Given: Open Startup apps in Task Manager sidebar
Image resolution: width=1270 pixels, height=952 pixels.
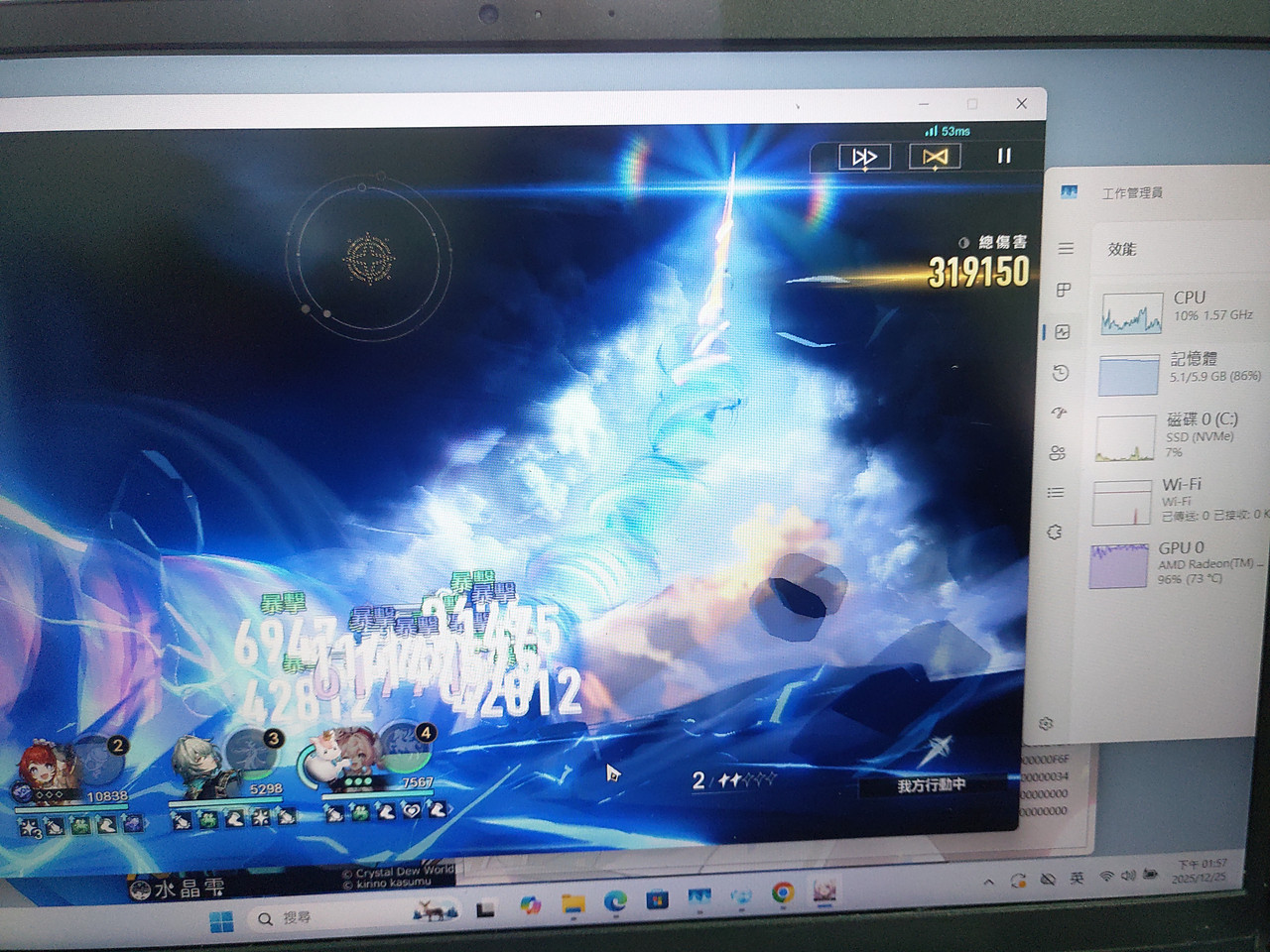Looking at the screenshot, I should coord(1059,414).
